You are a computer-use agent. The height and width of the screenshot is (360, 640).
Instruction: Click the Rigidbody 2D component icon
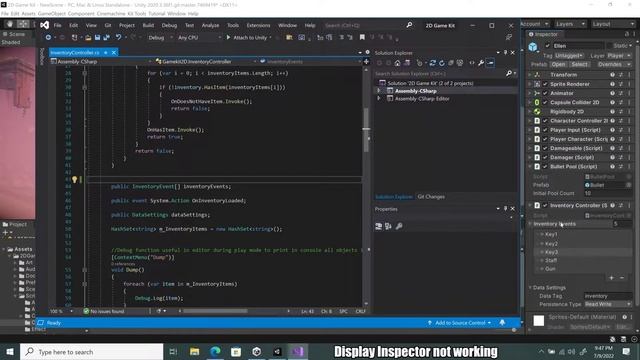coord(537,111)
